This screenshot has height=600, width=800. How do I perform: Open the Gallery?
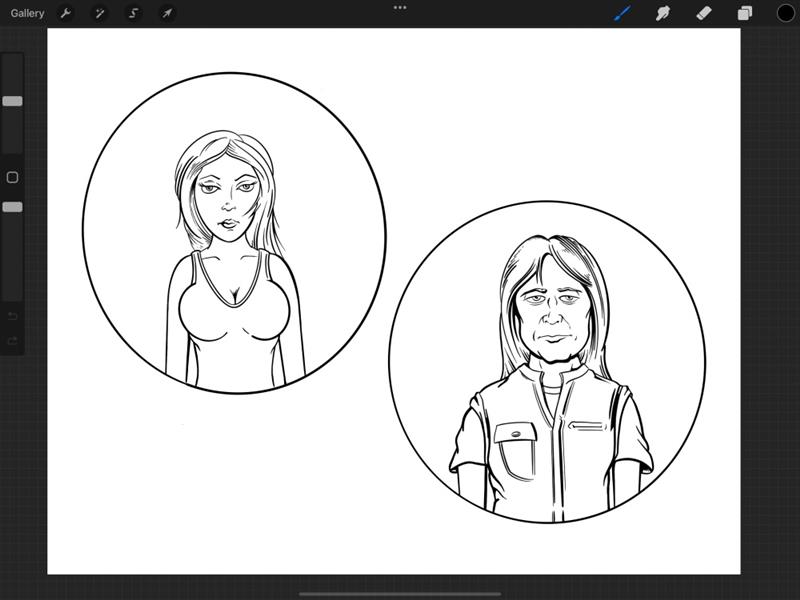tap(27, 13)
